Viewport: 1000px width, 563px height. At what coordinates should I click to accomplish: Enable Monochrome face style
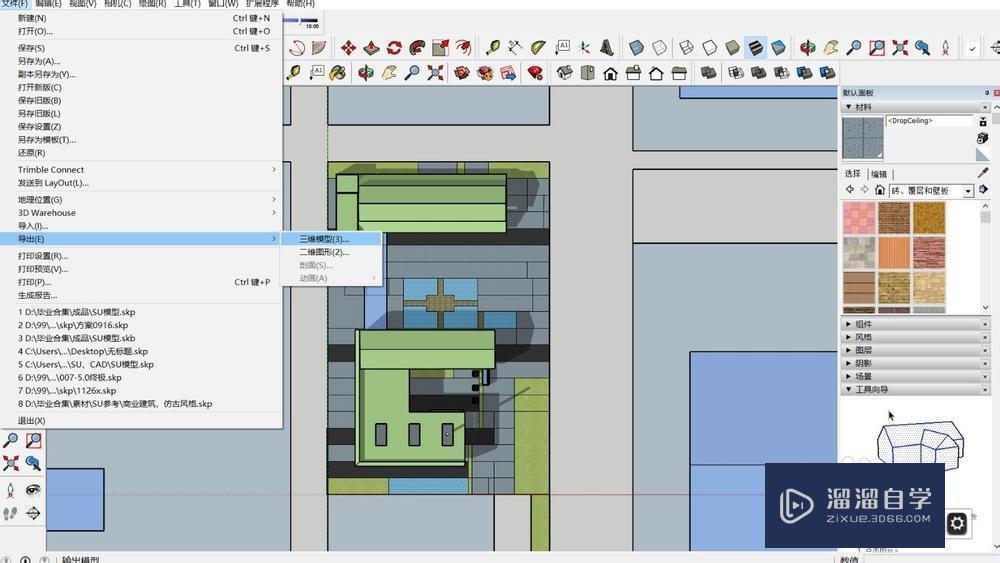pos(778,48)
